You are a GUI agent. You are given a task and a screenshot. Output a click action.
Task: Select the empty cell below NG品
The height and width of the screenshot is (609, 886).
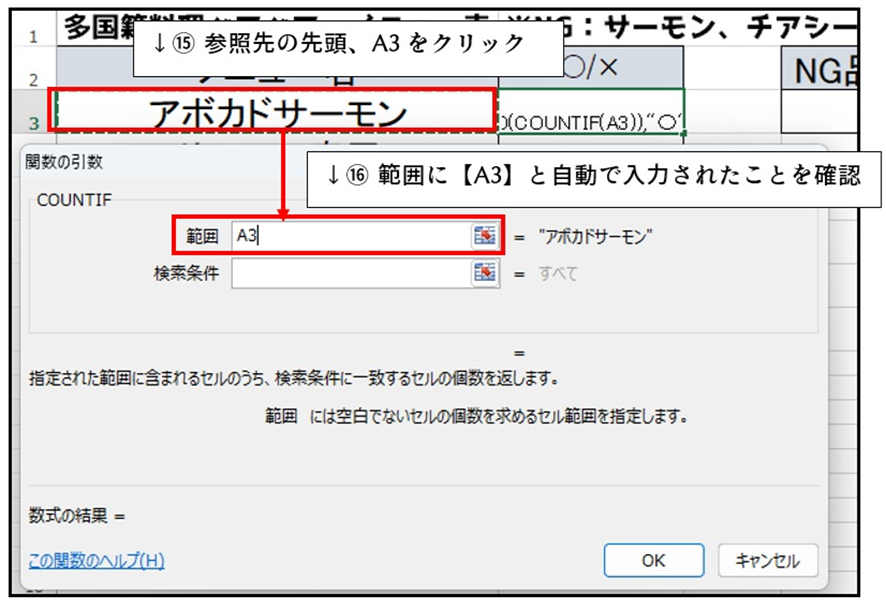(x=820, y=112)
